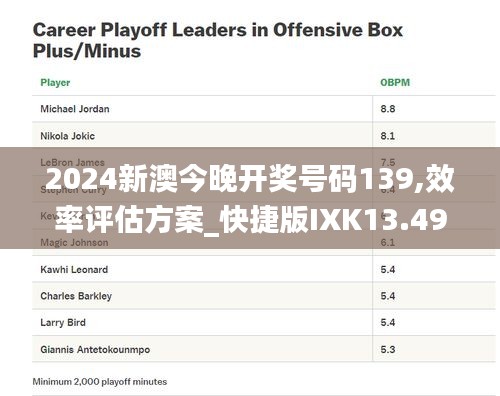Click Charles Barkley's 5.4 OBPM value

tap(388, 296)
